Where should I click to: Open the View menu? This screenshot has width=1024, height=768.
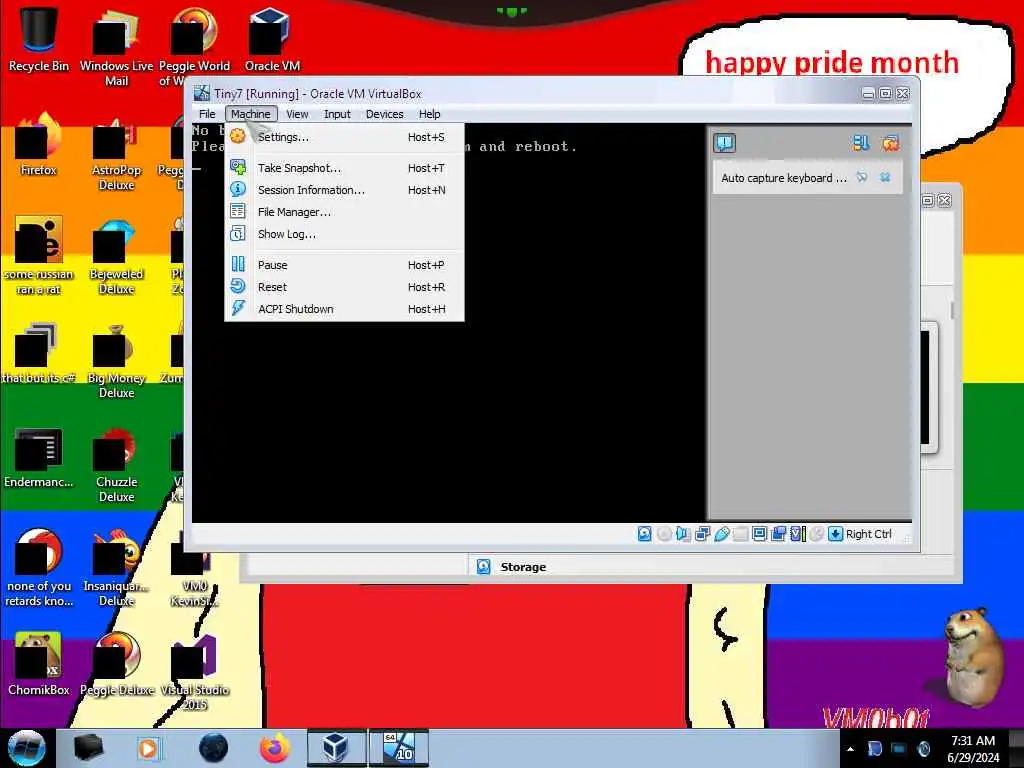click(x=297, y=114)
